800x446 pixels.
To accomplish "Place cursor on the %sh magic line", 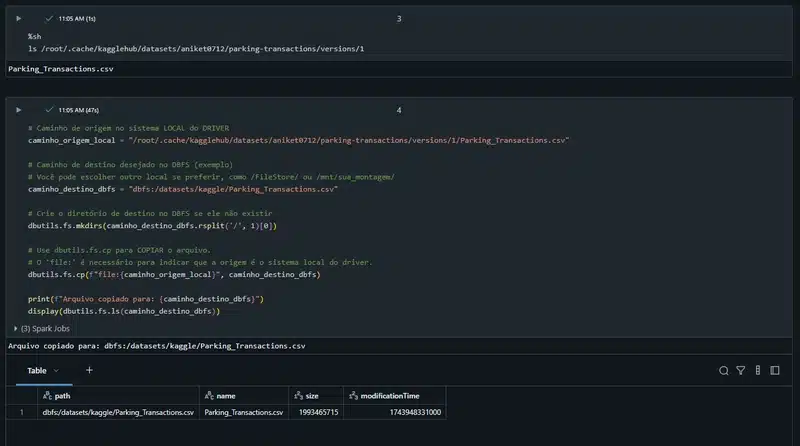I will click(35, 36).
